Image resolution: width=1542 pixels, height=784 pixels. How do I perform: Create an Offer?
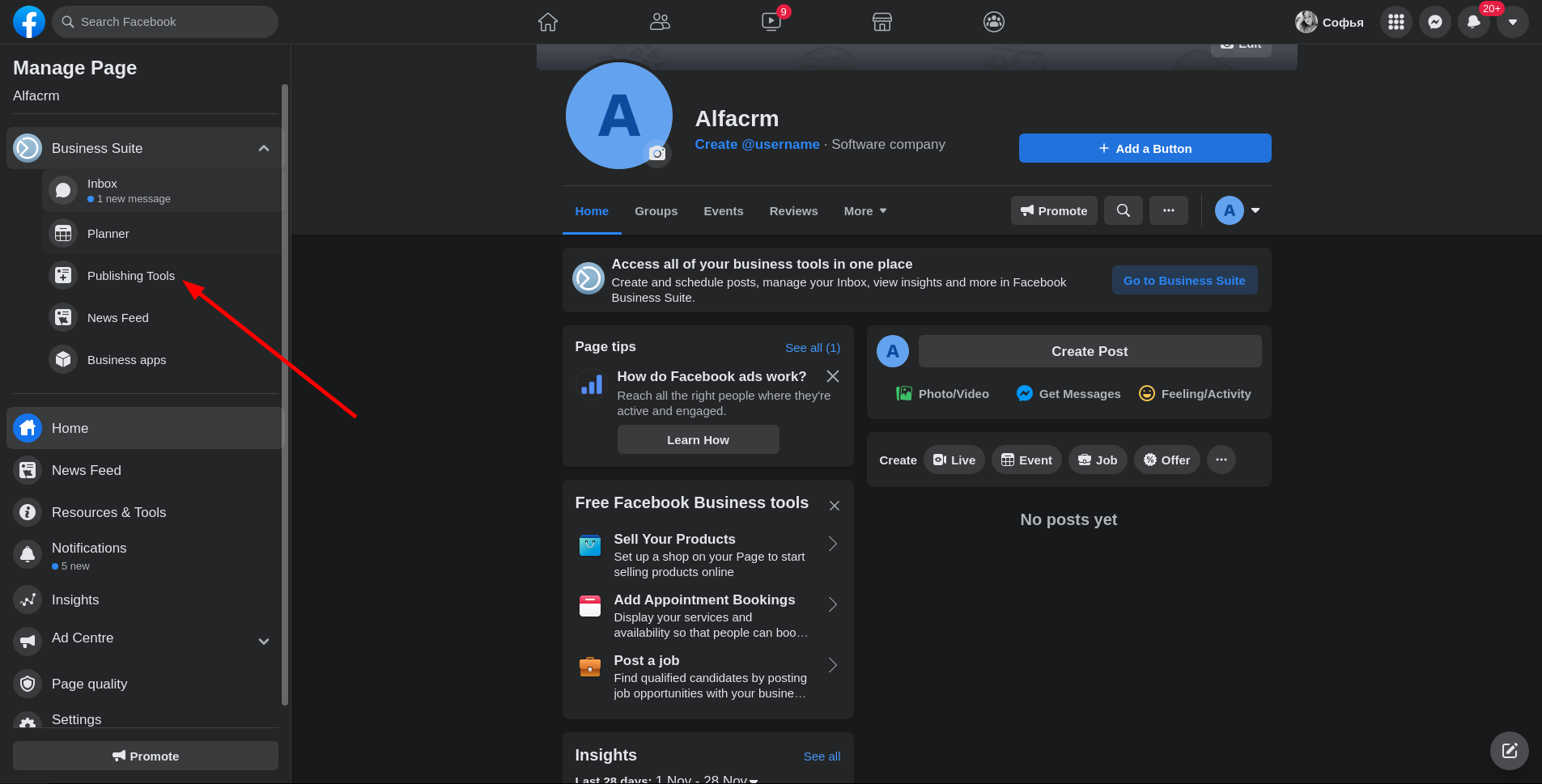click(1166, 460)
